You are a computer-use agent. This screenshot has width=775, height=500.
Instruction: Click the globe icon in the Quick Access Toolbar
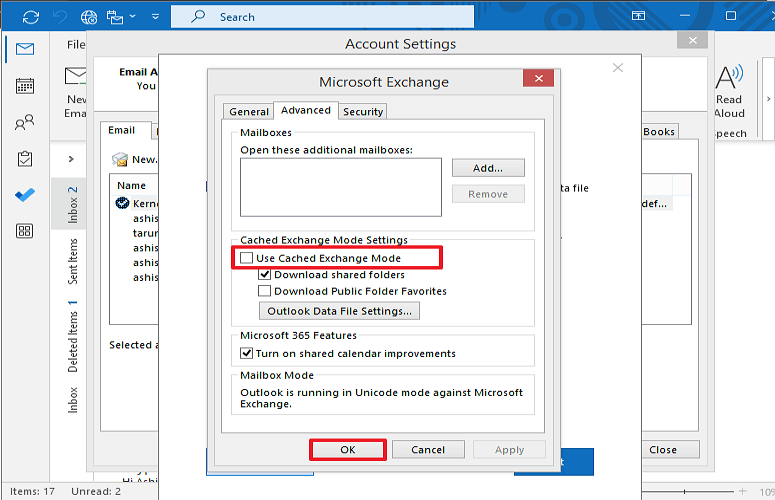click(x=89, y=17)
